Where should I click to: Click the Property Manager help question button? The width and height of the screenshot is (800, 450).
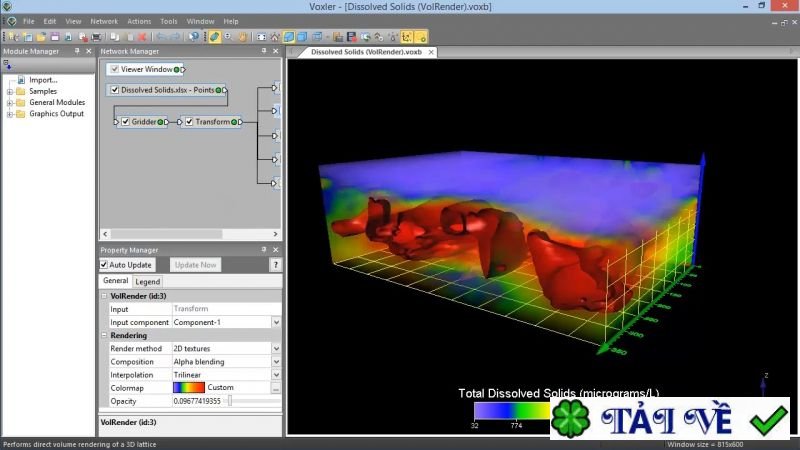[276, 265]
